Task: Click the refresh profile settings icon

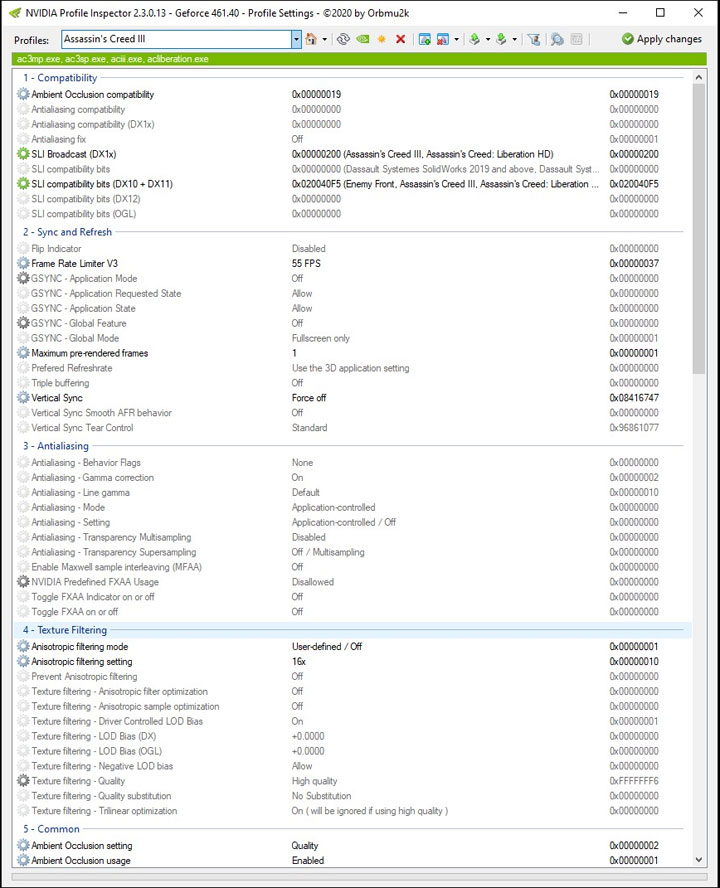Action: click(343, 39)
